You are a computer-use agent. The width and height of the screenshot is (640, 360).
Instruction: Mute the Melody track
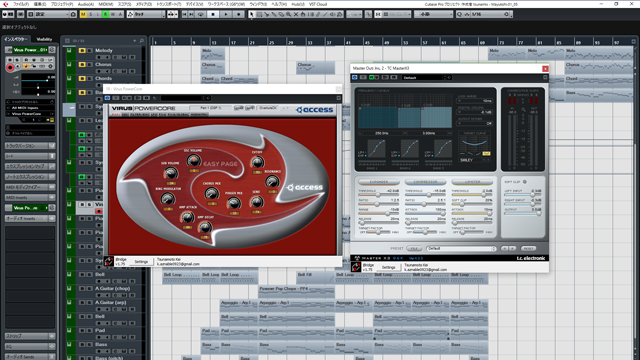tap(82, 51)
